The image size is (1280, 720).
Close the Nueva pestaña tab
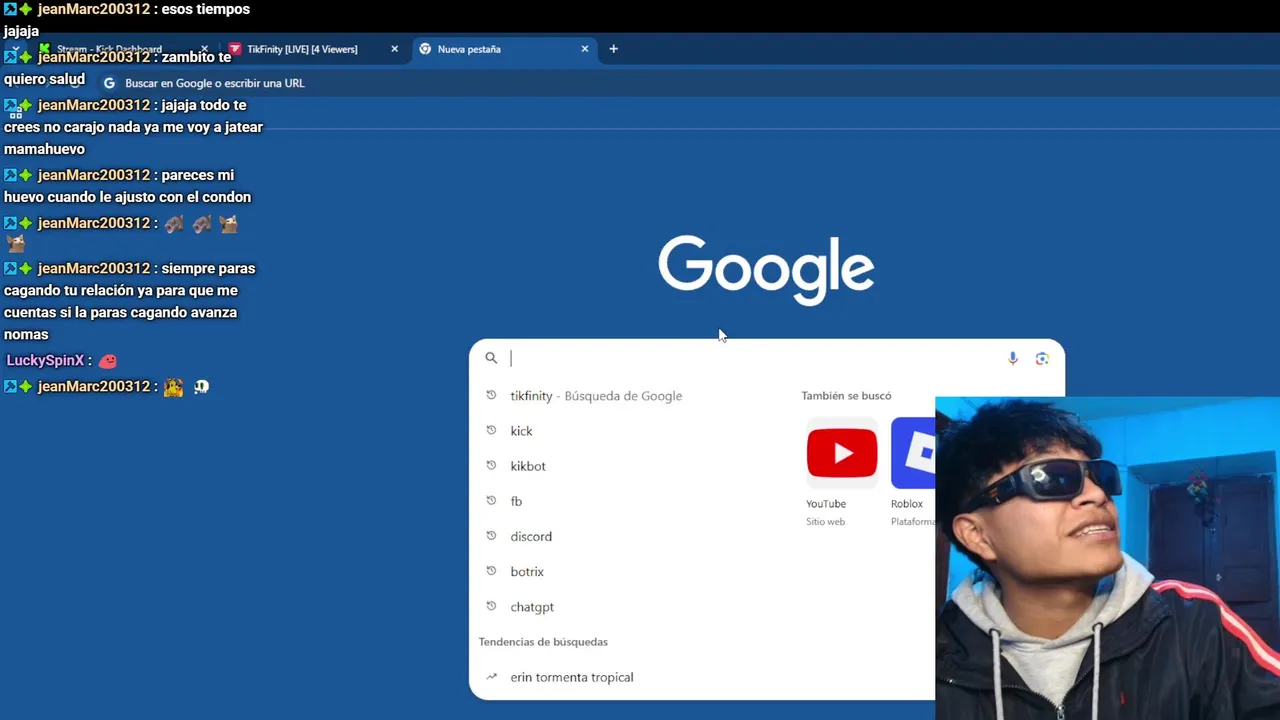pyautogui.click(x=585, y=49)
